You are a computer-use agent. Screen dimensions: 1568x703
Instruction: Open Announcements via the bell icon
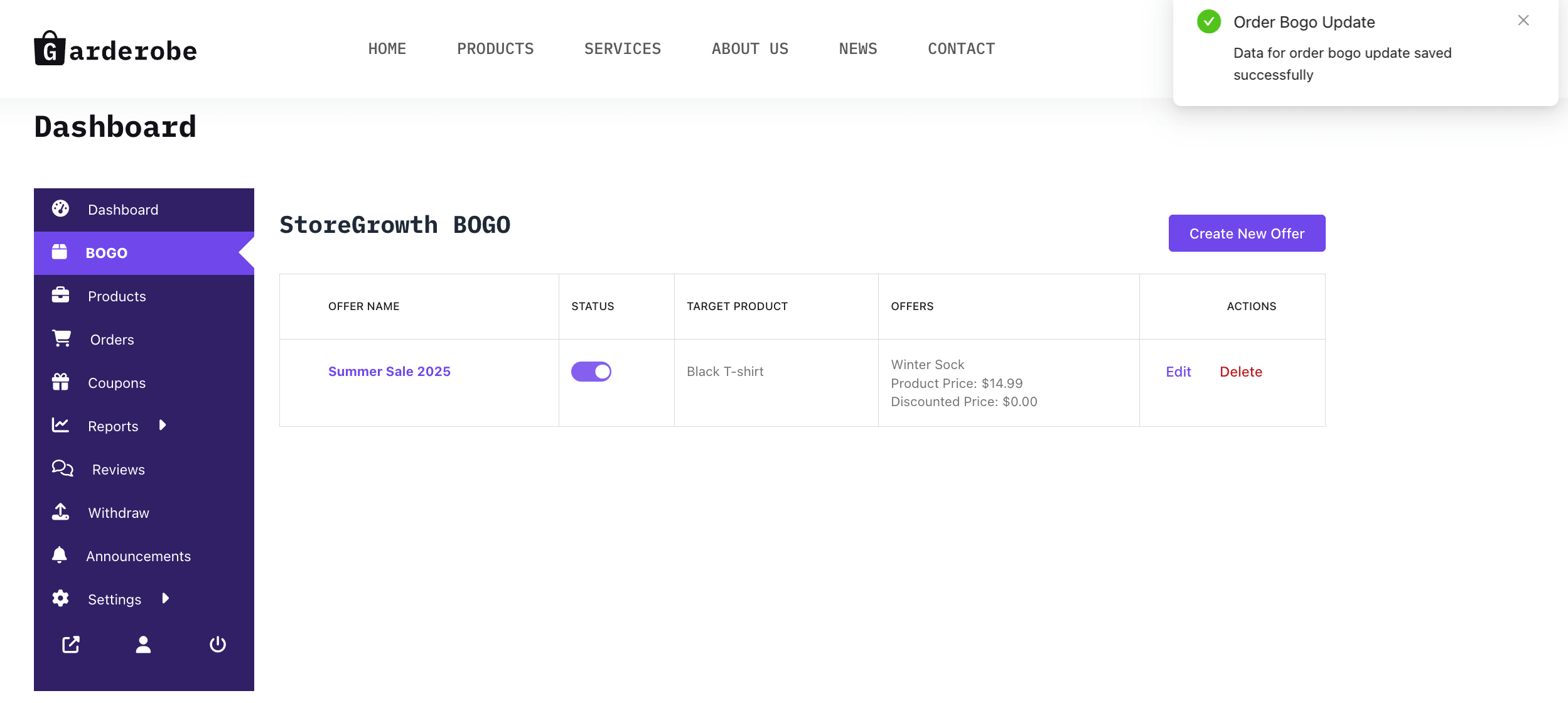click(60, 555)
